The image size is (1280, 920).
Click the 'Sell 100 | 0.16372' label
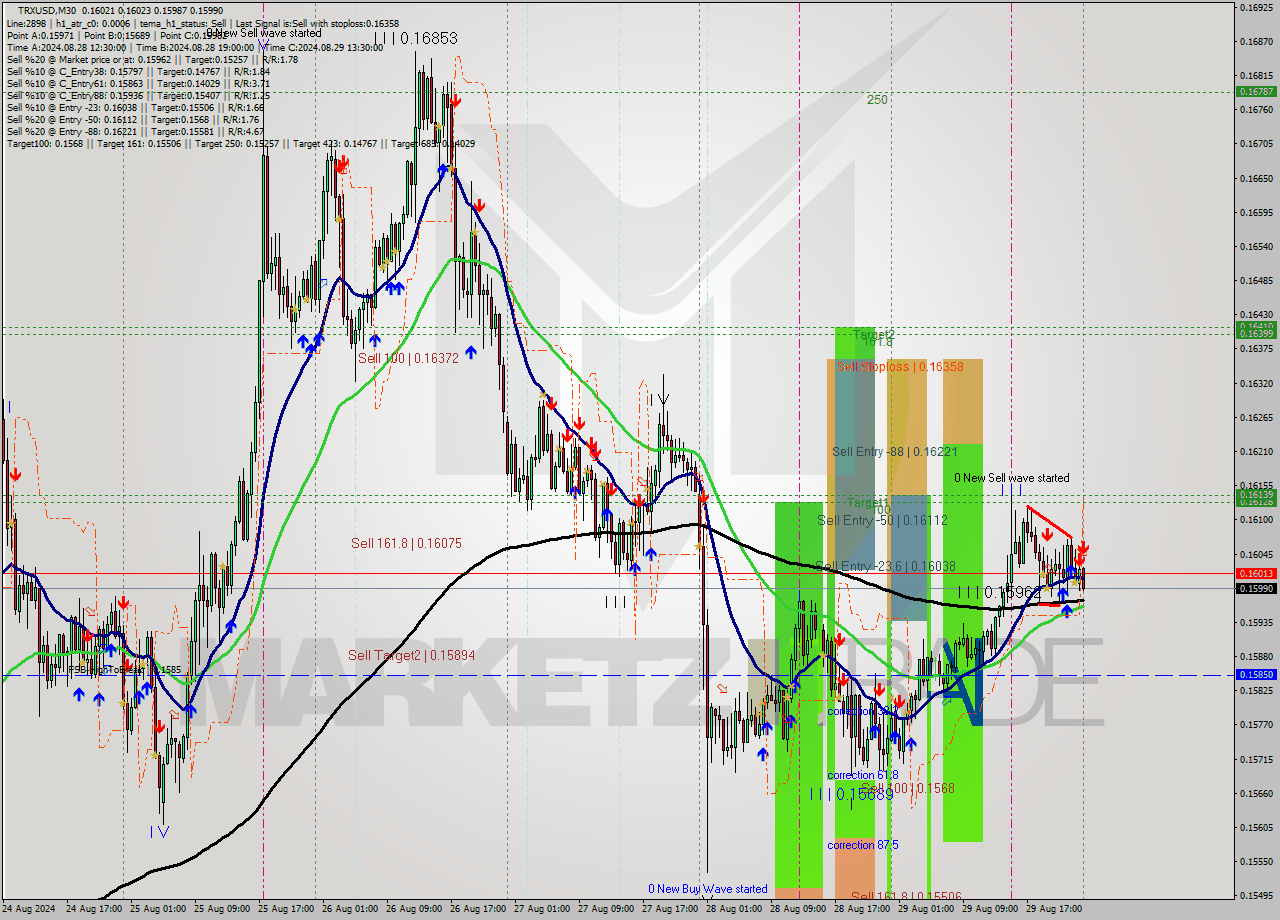tap(408, 358)
